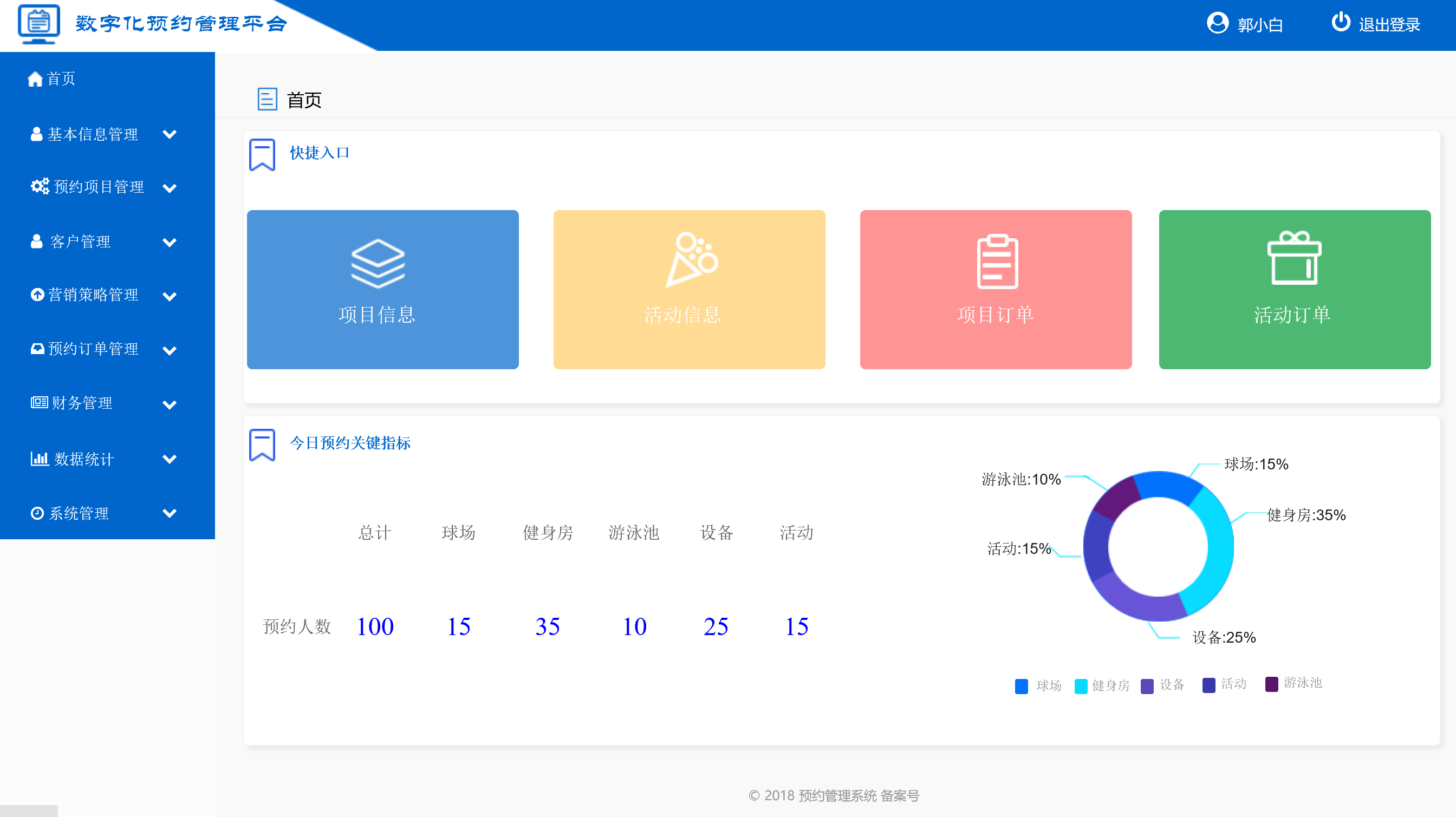Open the 项目订单 quick entry label
1456x817 pixels.
tap(996, 314)
